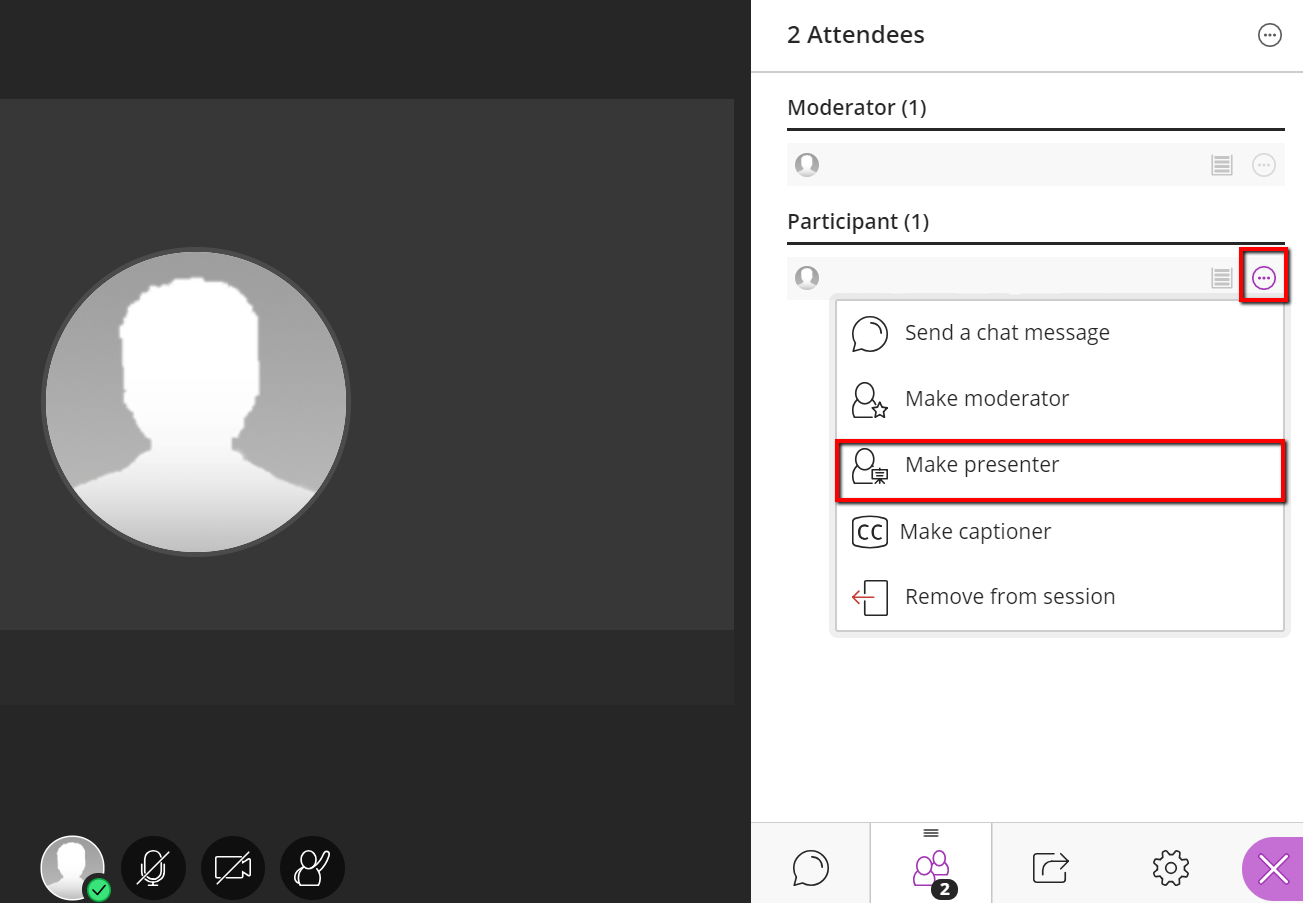Click the Participant (1) heading

(858, 222)
